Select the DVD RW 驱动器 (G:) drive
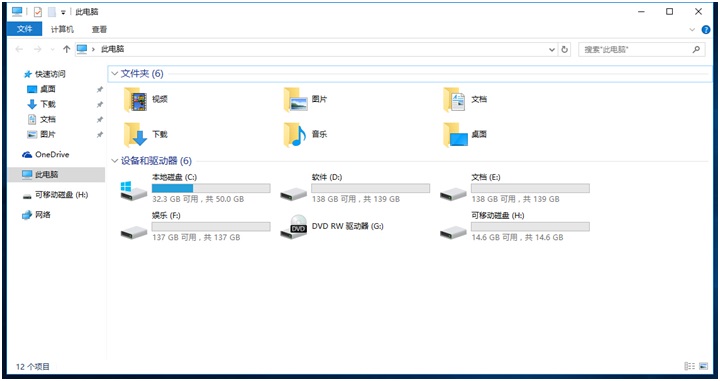This screenshot has width=720, height=381. tap(333, 226)
